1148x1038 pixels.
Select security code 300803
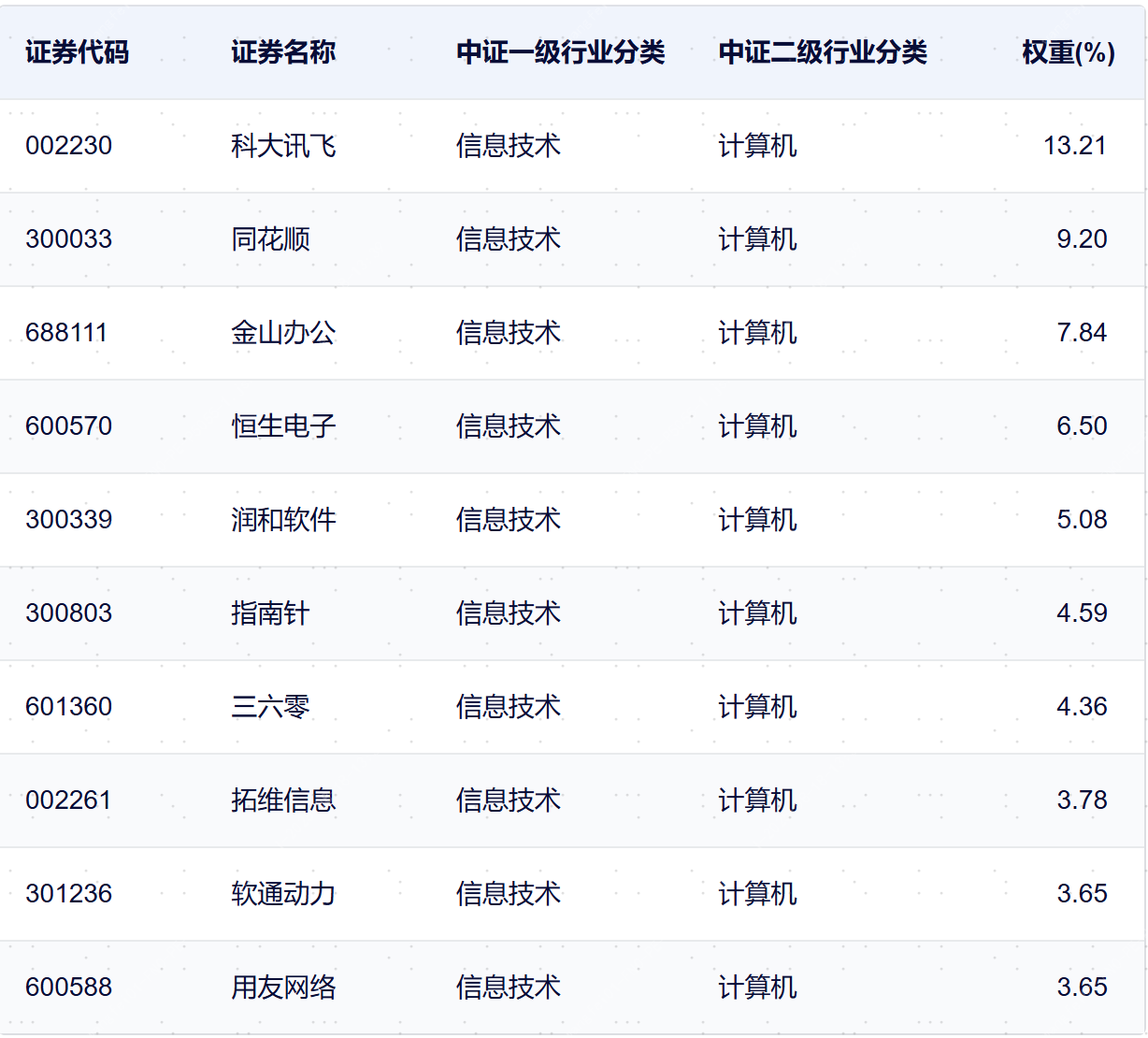pyautogui.click(x=69, y=613)
